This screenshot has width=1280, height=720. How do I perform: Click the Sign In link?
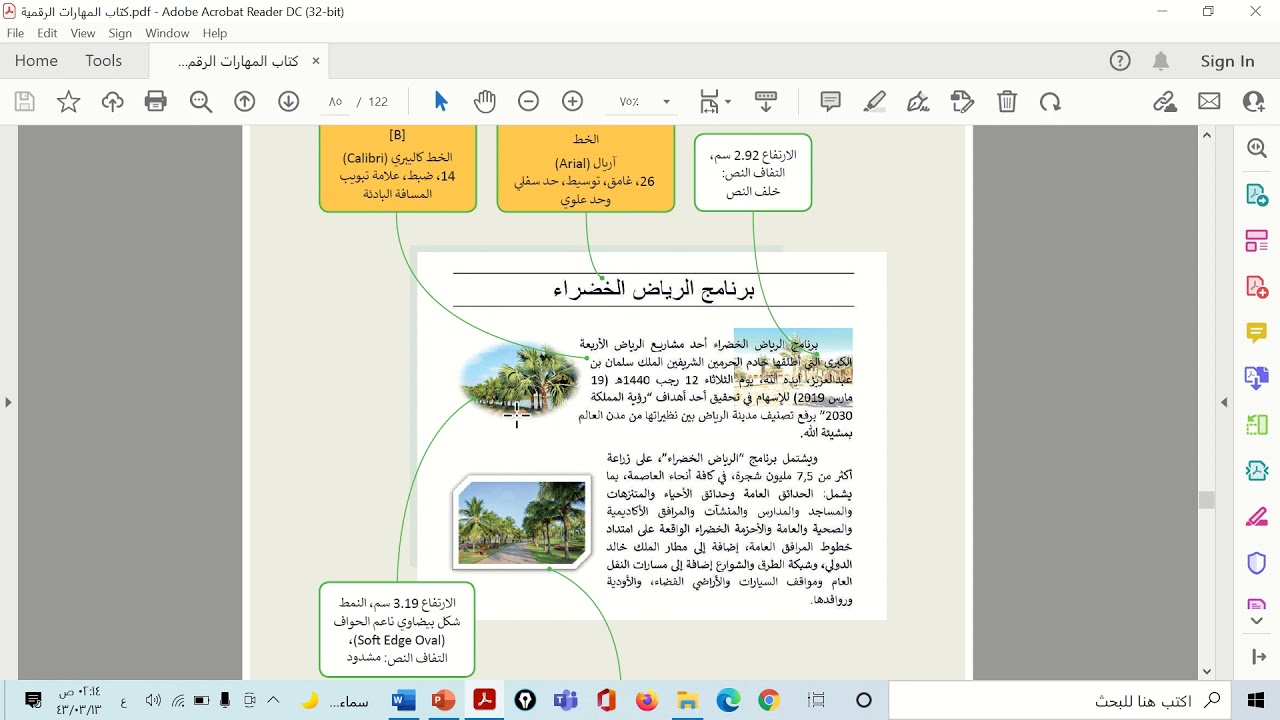coord(1227,61)
